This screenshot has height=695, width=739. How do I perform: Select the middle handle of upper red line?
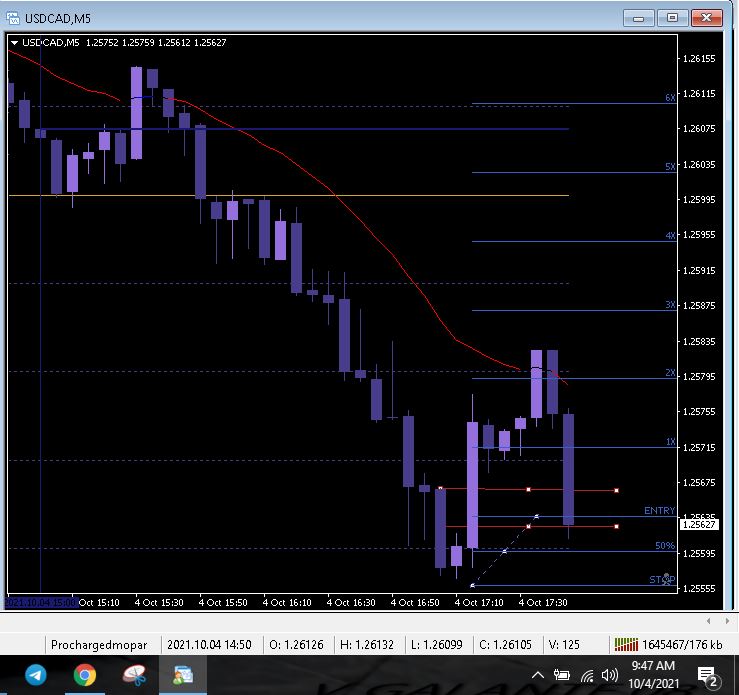coord(528,490)
